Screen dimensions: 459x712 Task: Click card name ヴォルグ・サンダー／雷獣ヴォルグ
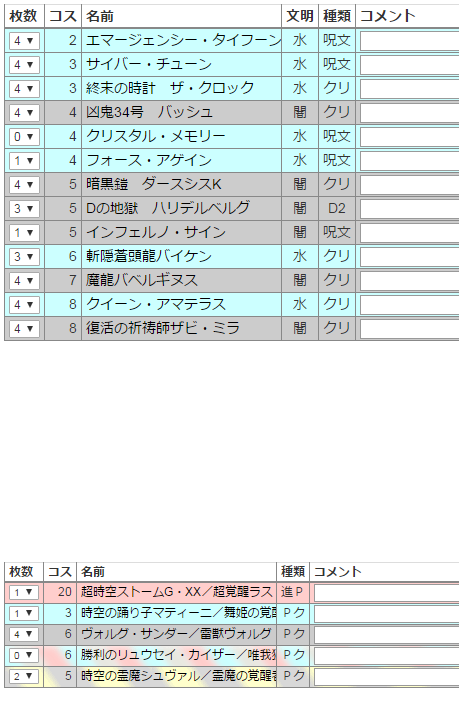pyautogui.click(x=176, y=633)
